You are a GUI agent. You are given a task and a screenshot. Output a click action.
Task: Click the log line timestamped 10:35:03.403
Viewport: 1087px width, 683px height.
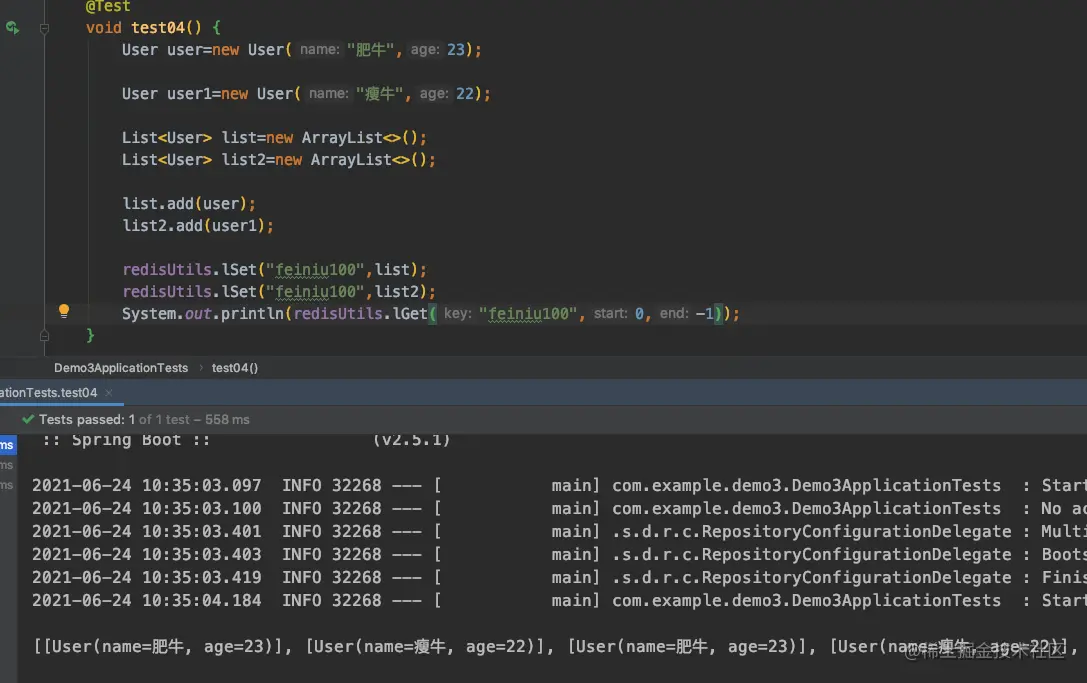[559, 554]
